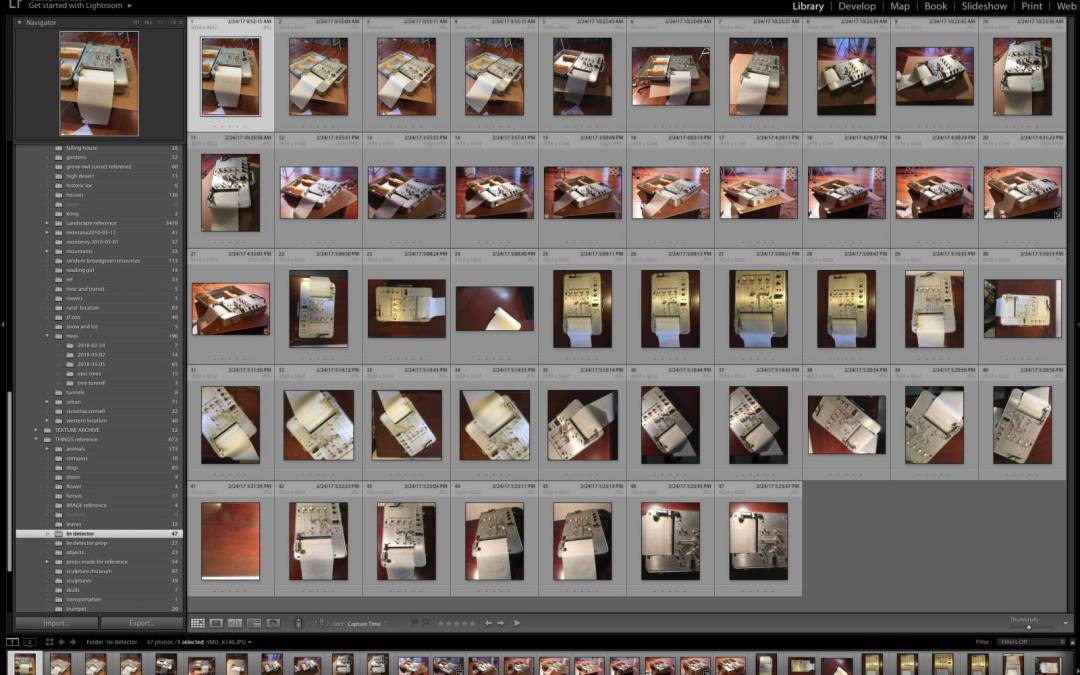Screen dimensions: 1080x675
Task: Open the Capture Time sort dropdown
Action: coord(365,624)
